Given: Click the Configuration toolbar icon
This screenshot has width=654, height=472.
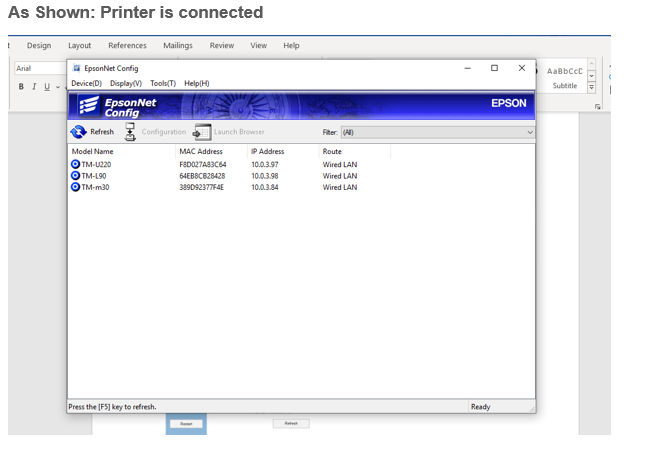Looking at the screenshot, I should [x=130, y=132].
